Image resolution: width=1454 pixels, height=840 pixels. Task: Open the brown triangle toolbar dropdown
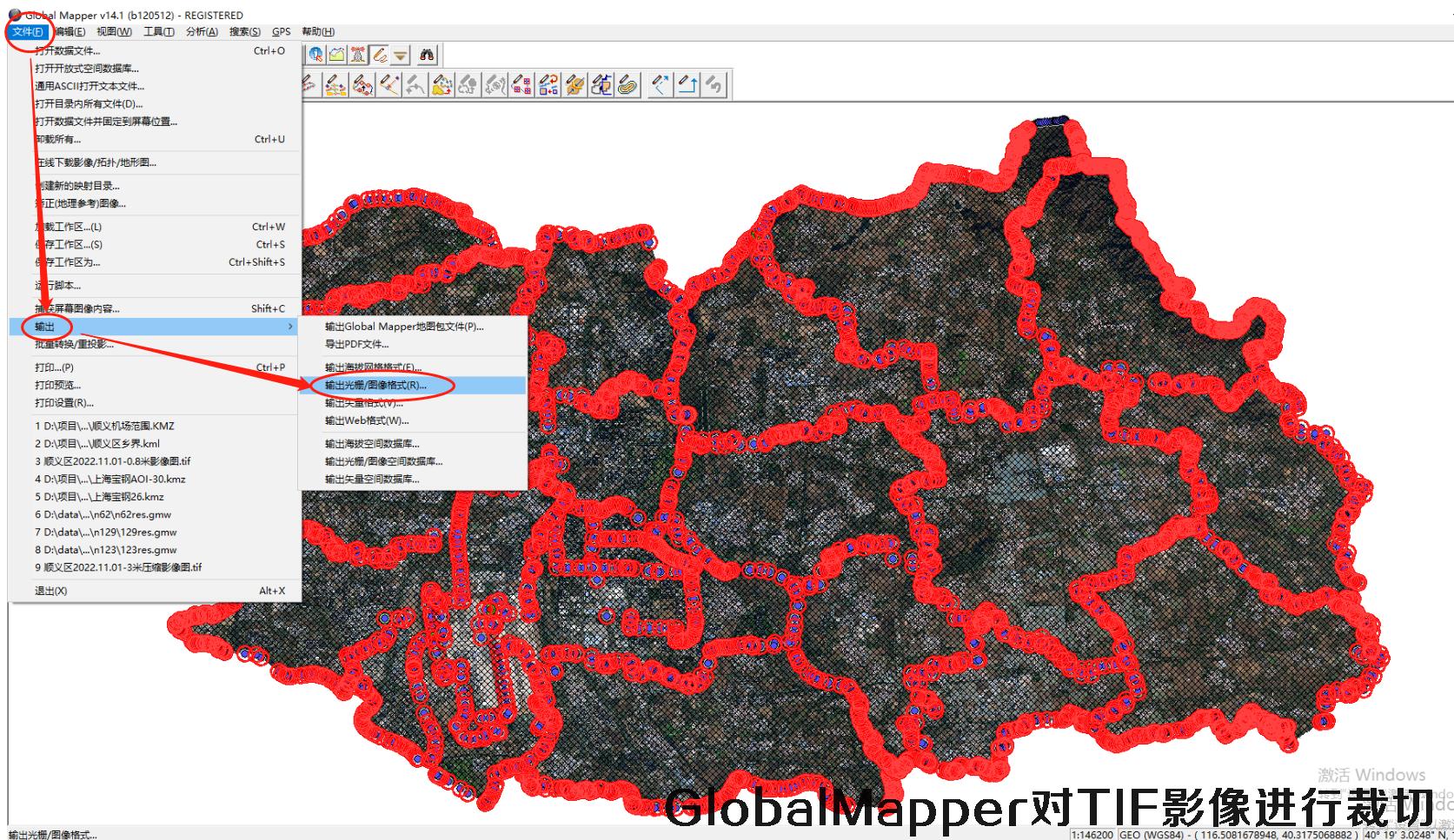click(400, 56)
